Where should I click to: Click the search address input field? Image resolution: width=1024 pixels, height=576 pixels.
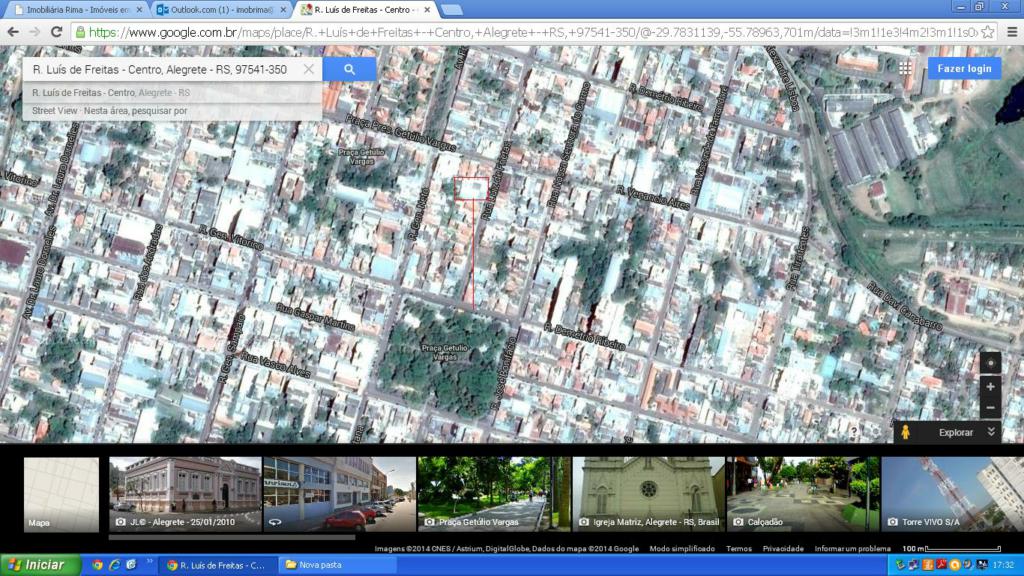pyautogui.click(x=163, y=69)
